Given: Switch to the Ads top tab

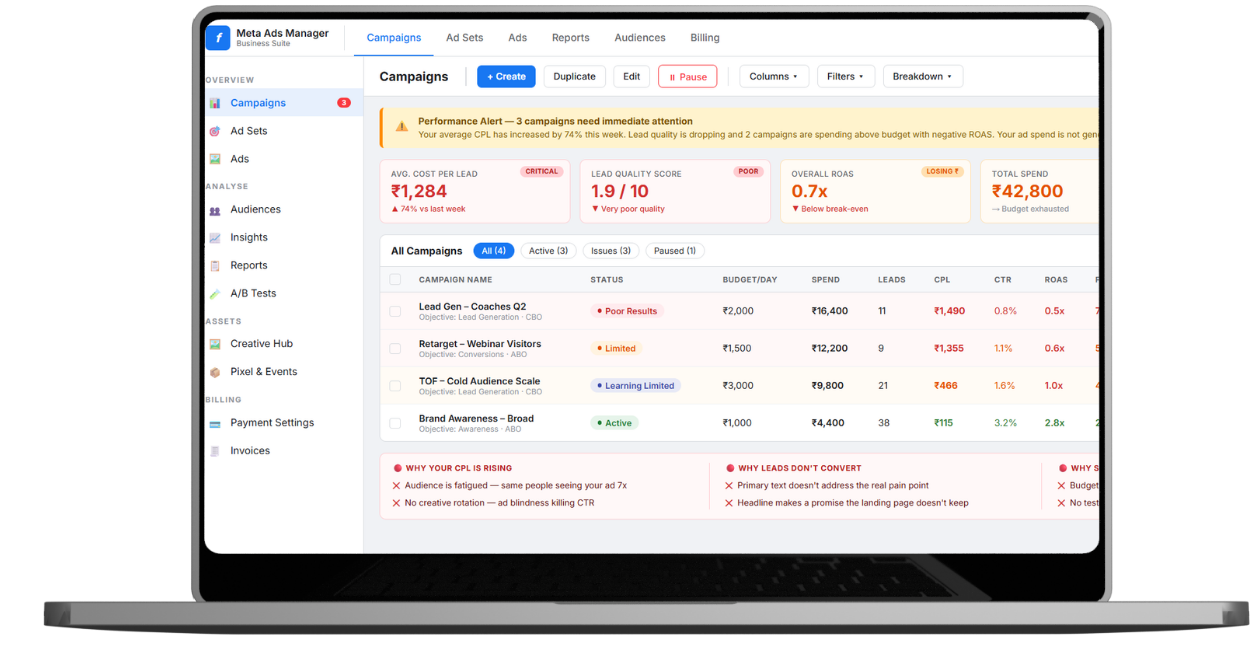Looking at the screenshot, I should [517, 38].
